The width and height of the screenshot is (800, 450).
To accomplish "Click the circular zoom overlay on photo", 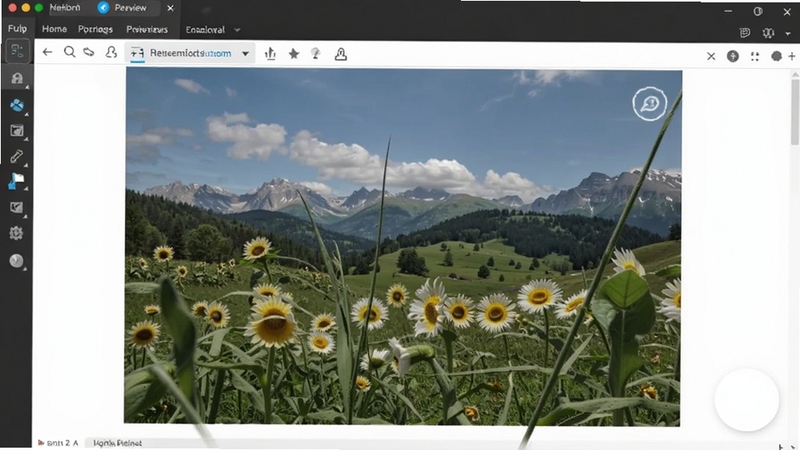I will pos(649,104).
